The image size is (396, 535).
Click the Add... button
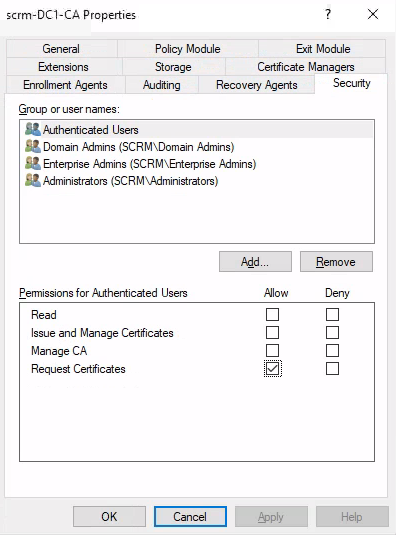[255, 262]
